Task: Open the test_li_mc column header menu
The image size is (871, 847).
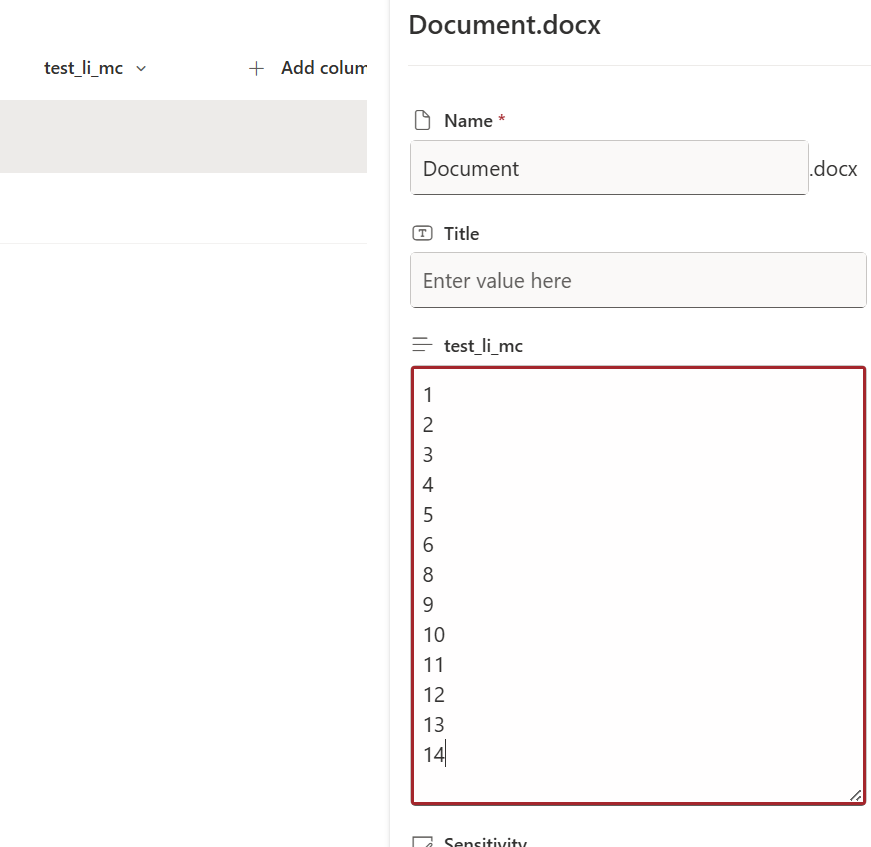Action: pos(84,68)
